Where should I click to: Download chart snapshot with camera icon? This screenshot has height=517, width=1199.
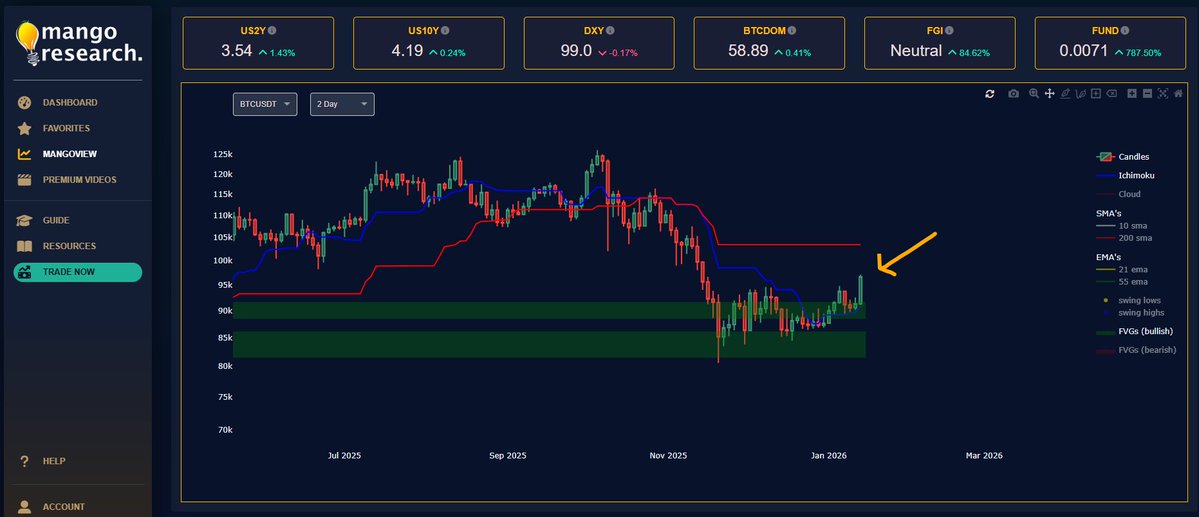point(1013,93)
